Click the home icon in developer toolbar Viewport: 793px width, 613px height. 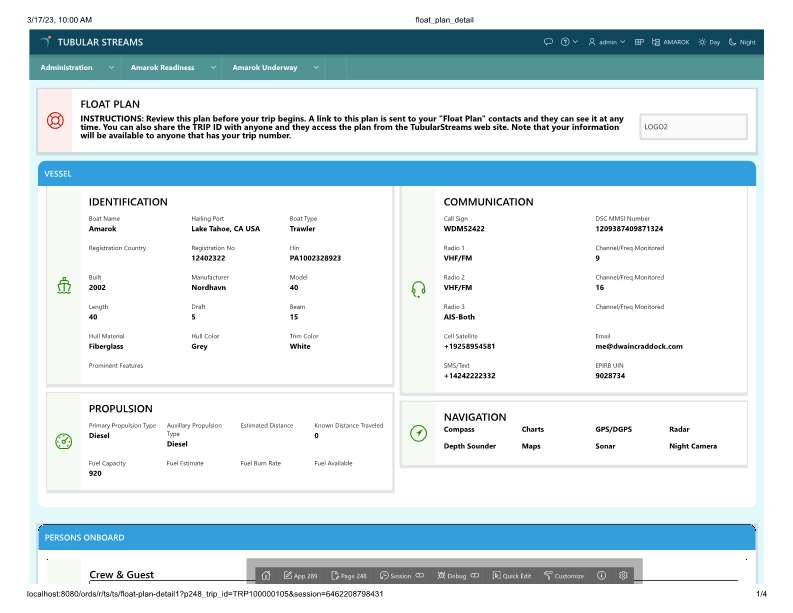[x=265, y=576]
